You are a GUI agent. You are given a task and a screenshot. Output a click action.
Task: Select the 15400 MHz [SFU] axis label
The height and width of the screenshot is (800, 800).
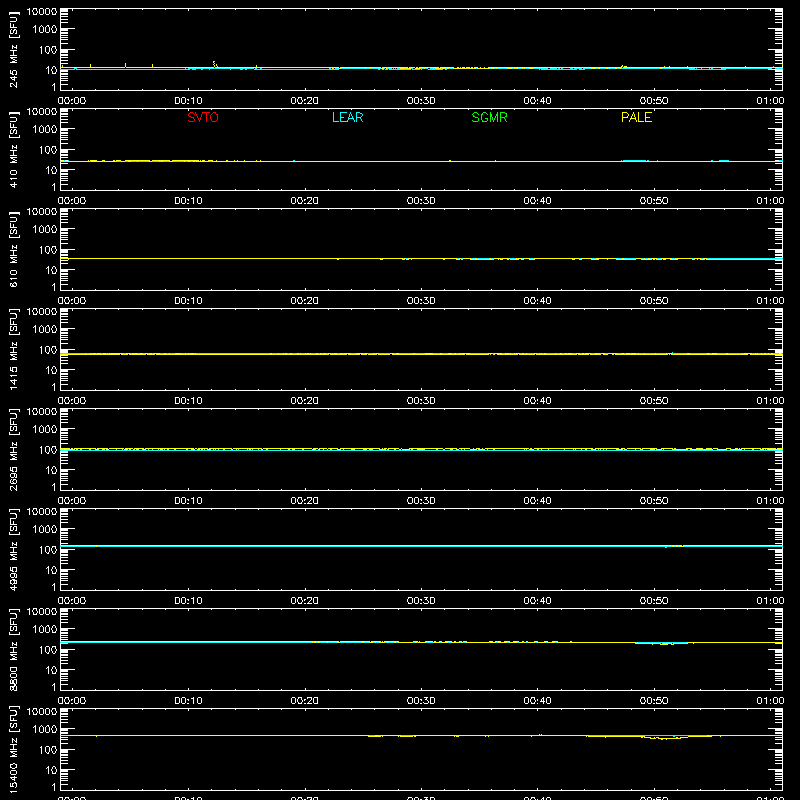(14, 749)
